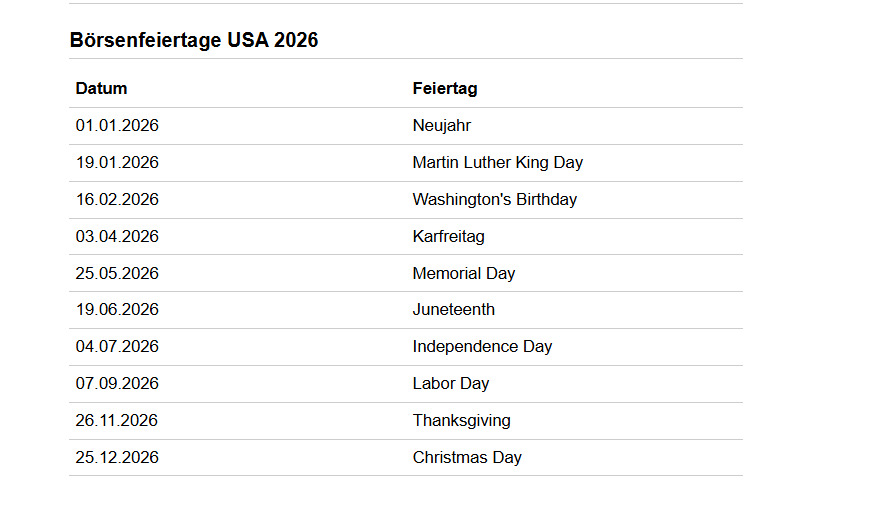Click the 26.11.2026 date
Image resolution: width=872 pixels, height=510 pixels.
pyautogui.click(x=117, y=420)
